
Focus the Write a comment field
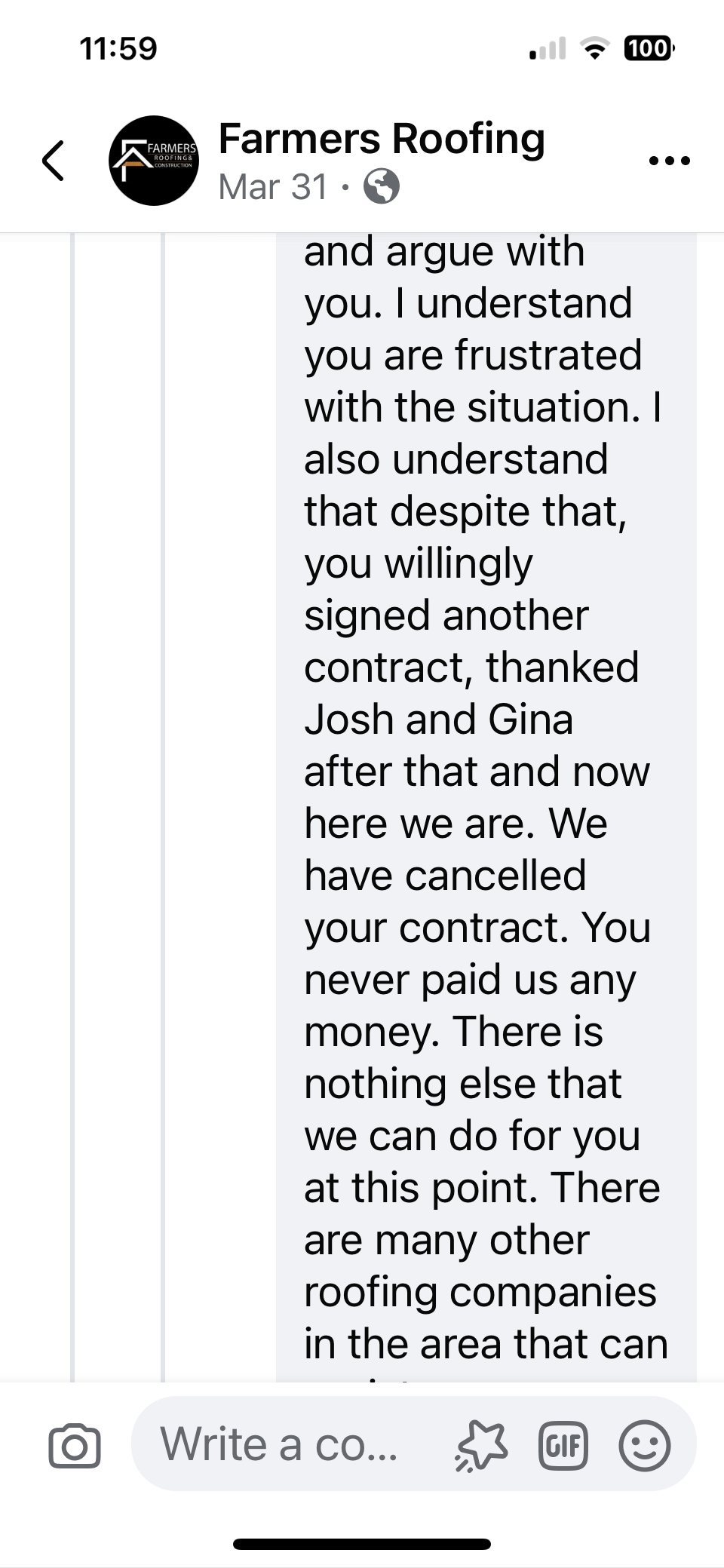(x=279, y=1444)
